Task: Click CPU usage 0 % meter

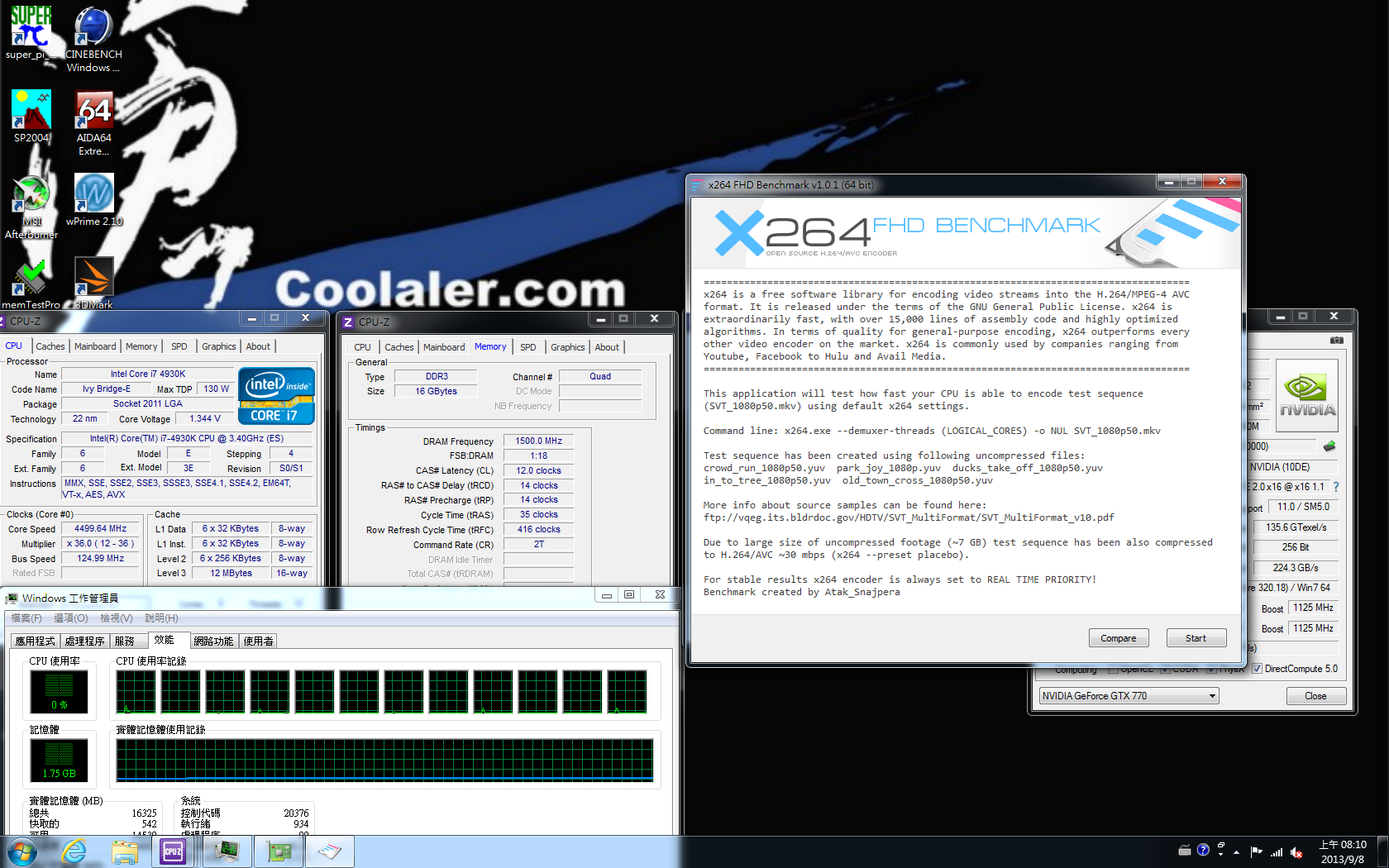Action: coord(59,691)
